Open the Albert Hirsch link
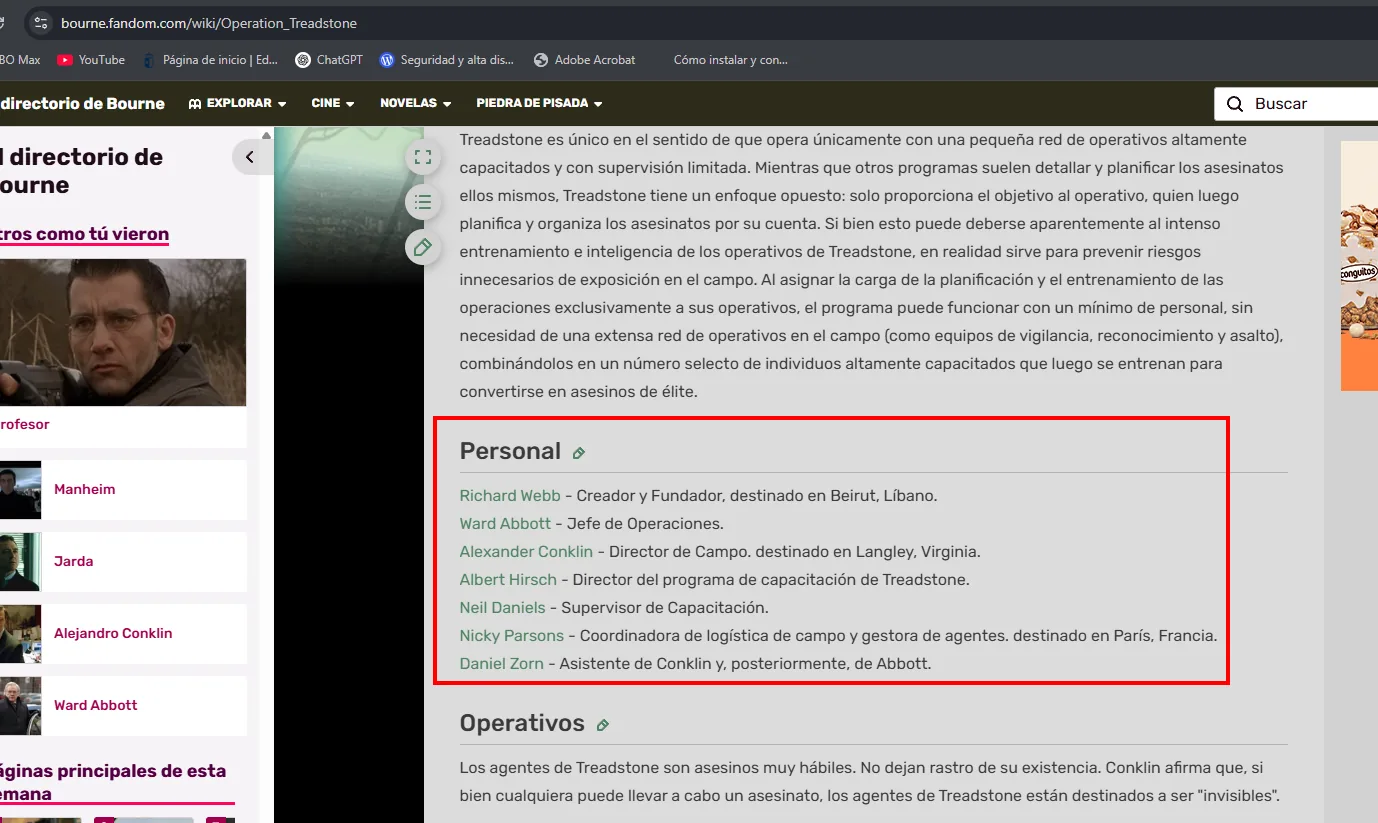 point(508,579)
